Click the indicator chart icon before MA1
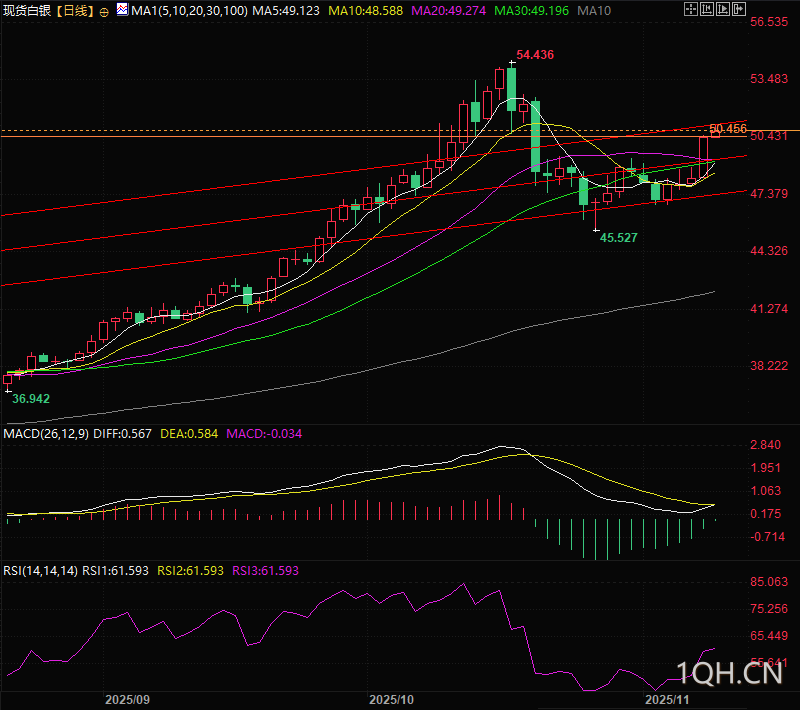Screen dimensions: 800x710 [122, 10]
